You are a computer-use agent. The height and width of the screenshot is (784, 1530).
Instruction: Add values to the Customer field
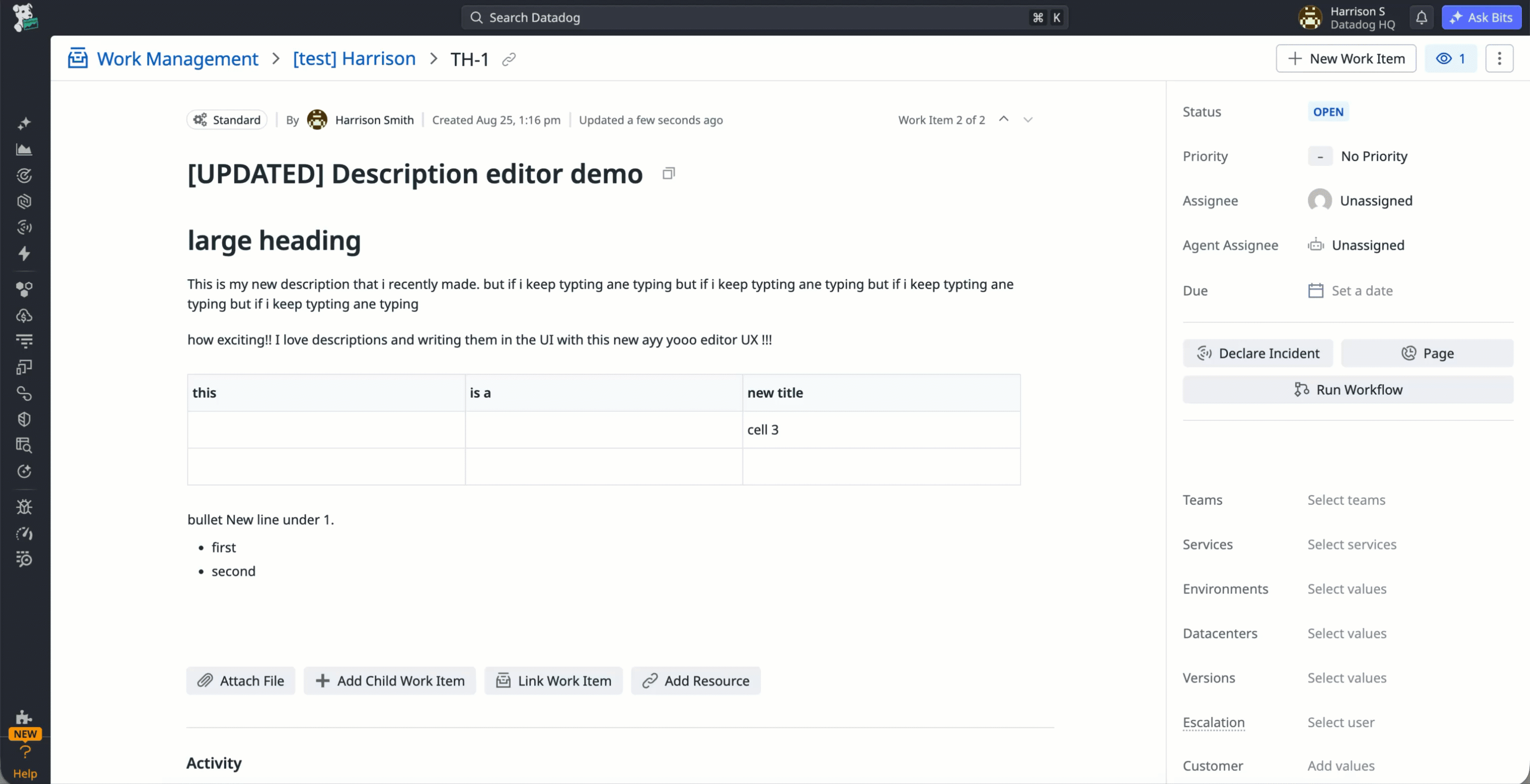(1341, 766)
